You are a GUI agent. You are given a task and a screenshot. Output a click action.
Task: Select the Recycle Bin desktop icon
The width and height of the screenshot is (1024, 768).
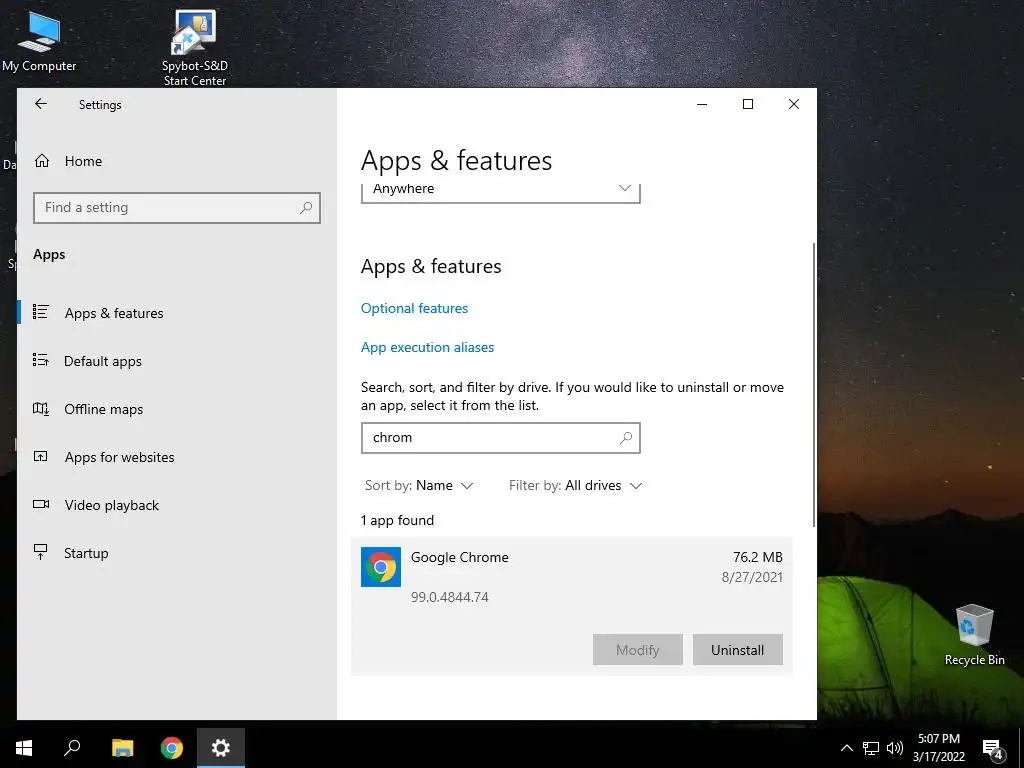974,635
